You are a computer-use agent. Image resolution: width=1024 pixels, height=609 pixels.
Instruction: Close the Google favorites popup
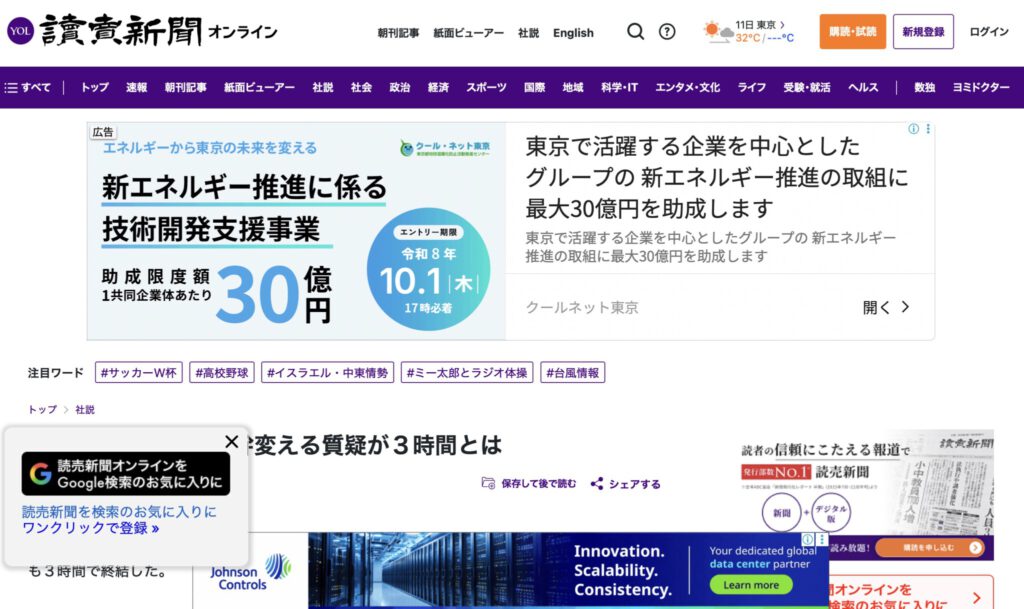[x=231, y=442]
